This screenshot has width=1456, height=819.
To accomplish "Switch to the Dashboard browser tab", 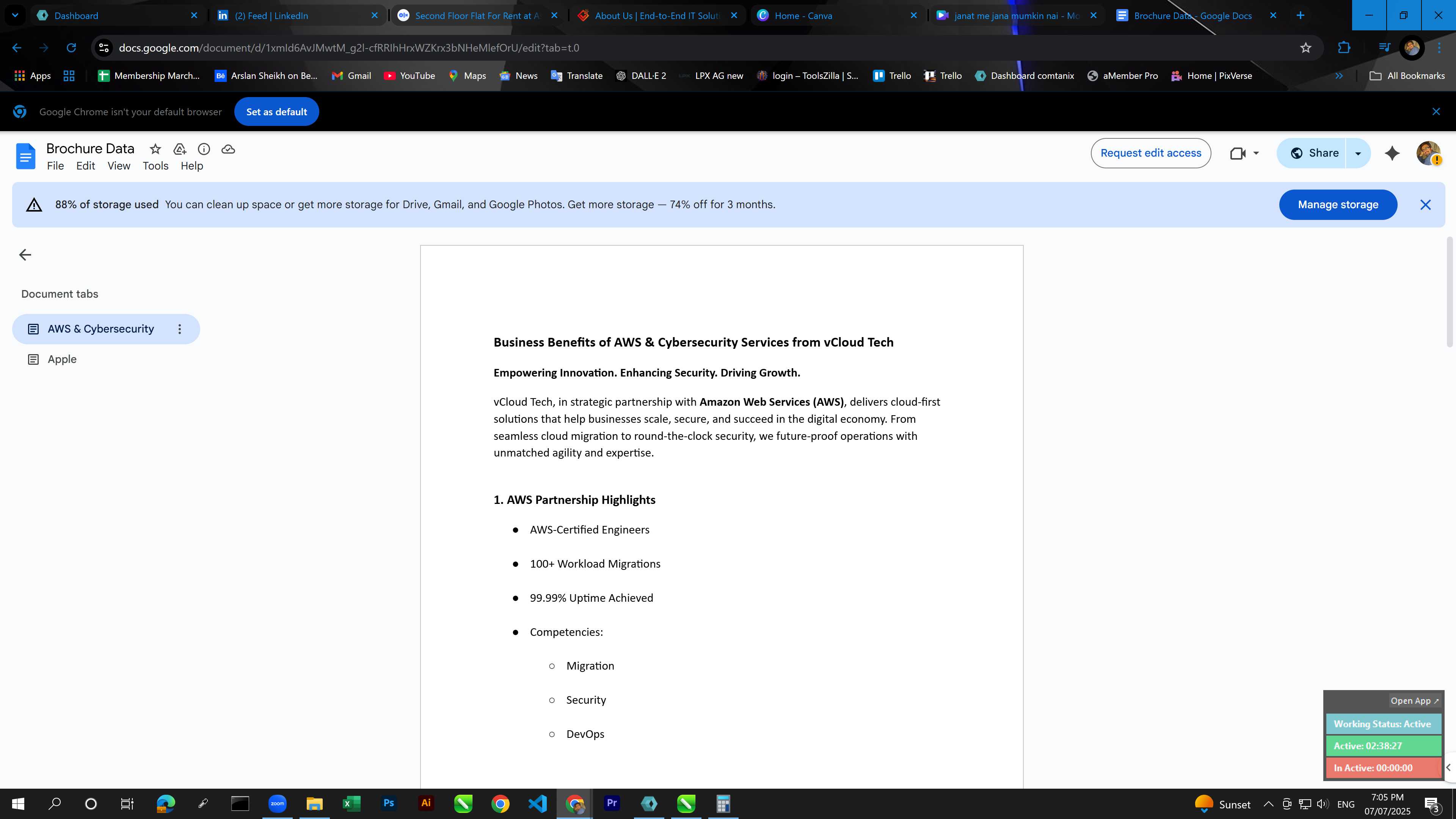I will pos(118,15).
